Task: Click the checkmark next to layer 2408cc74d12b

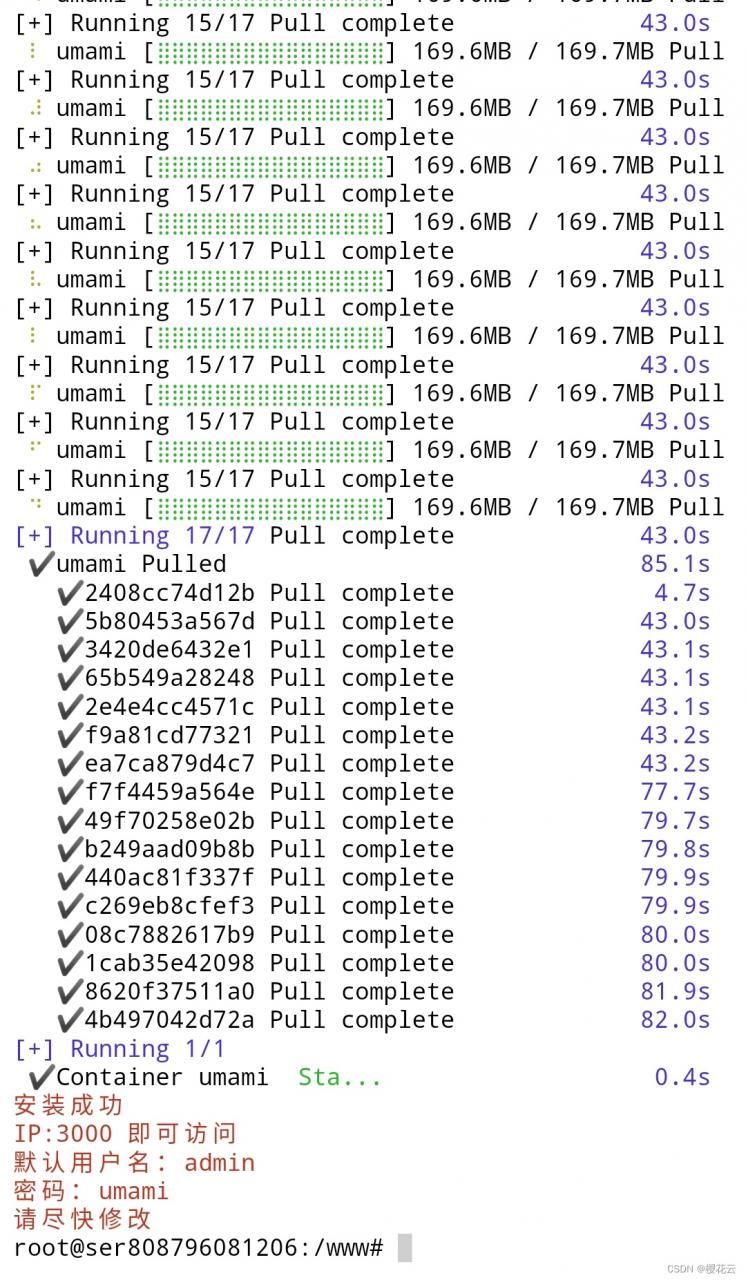Action: click(69, 593)
